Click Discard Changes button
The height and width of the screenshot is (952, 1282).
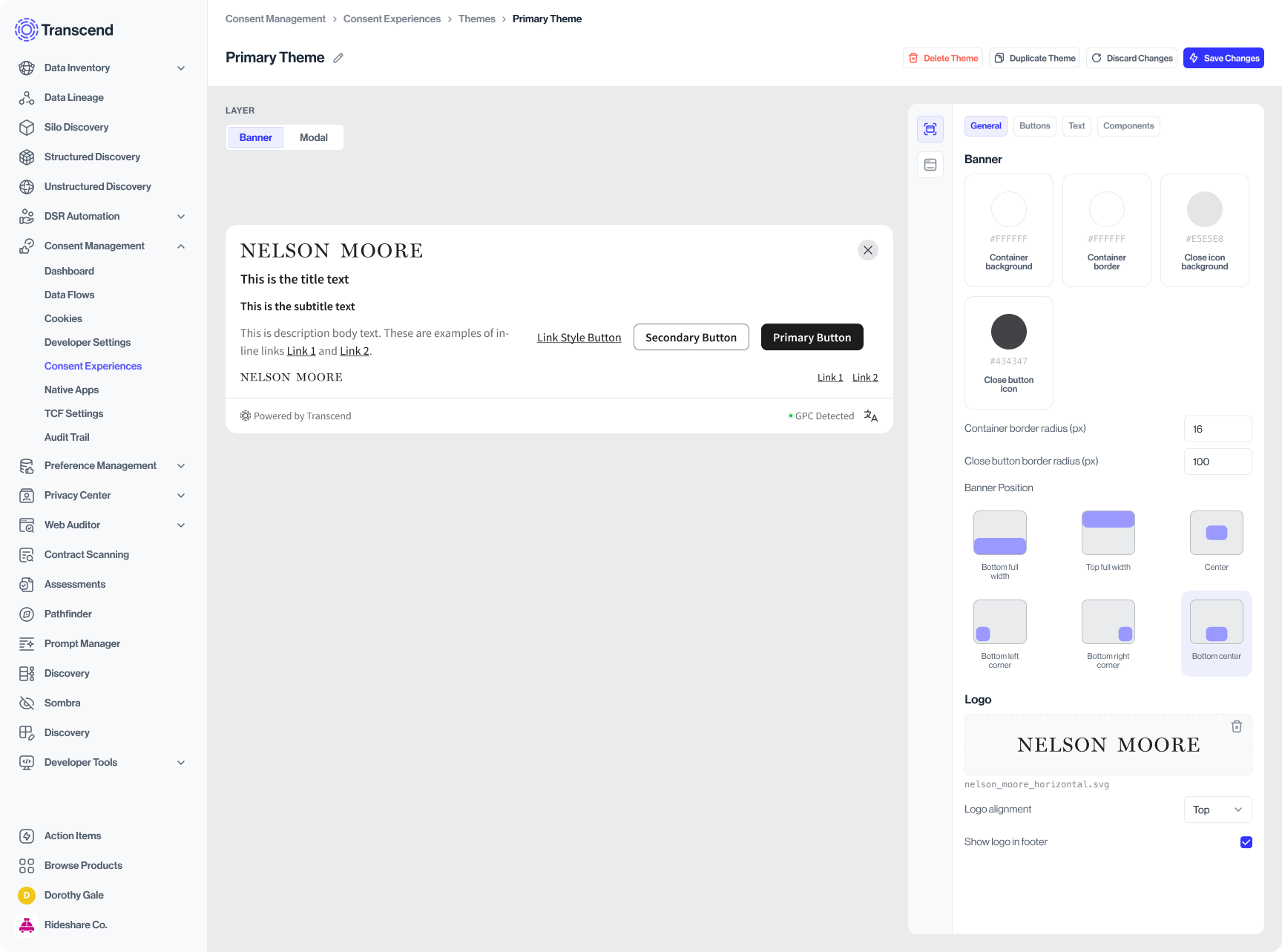click(1132, 58)
